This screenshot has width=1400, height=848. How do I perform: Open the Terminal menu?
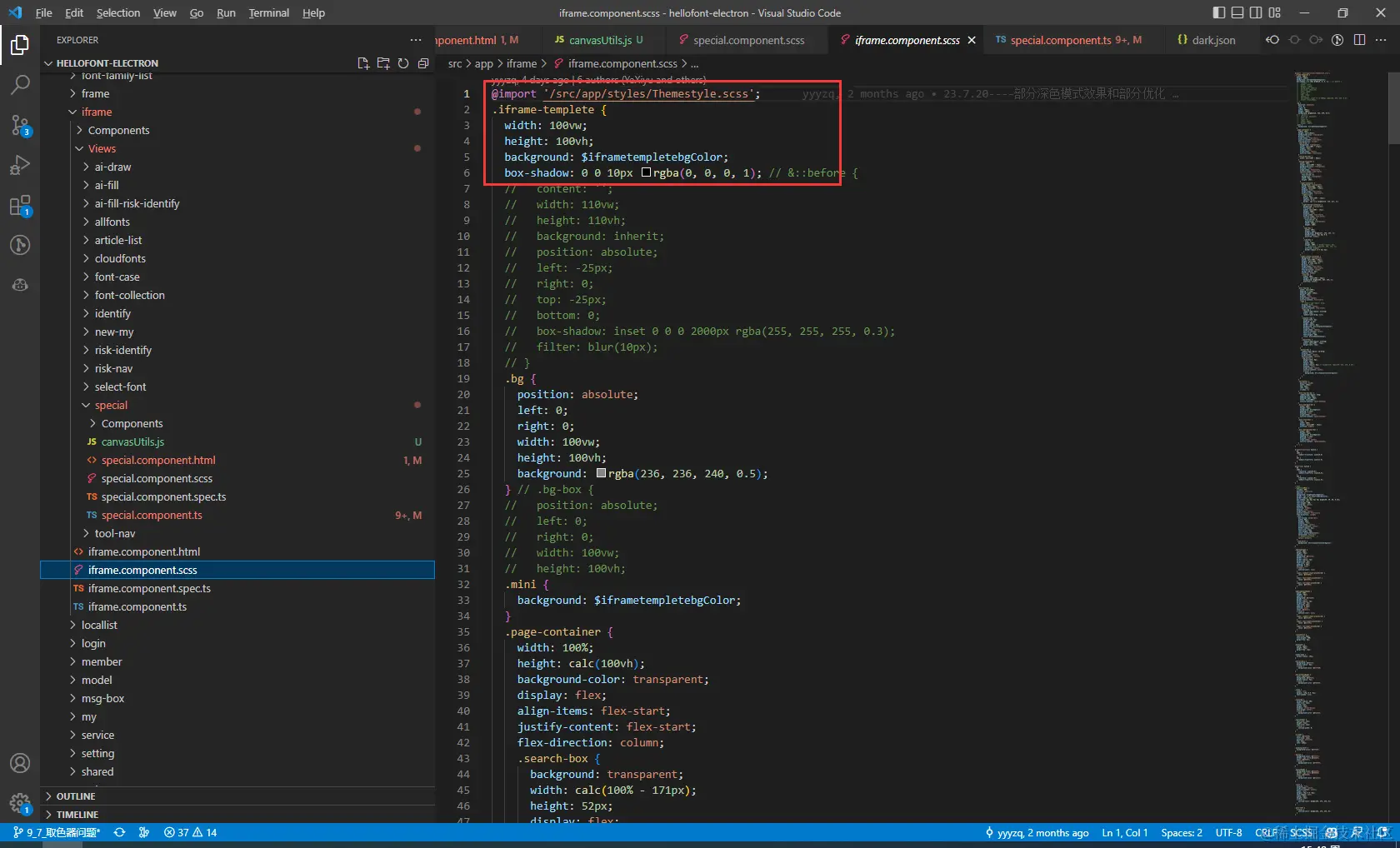tap(268, 12)
